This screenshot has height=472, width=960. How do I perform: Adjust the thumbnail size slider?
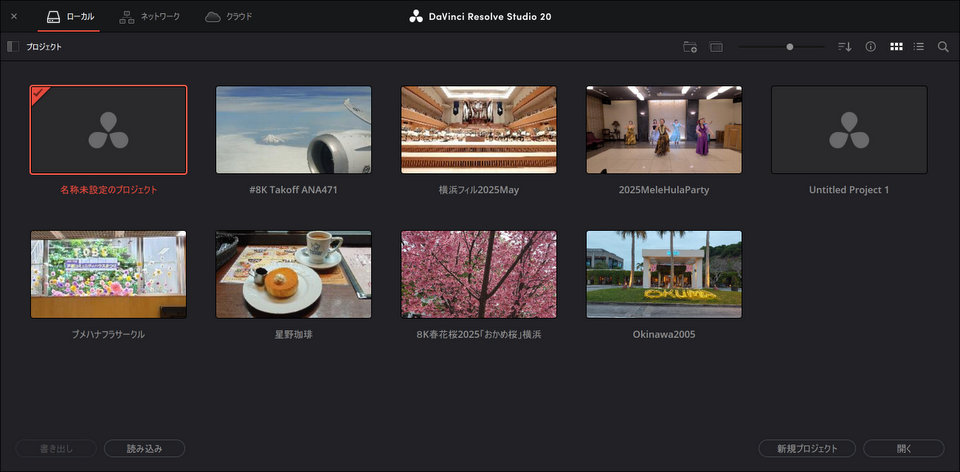click(789, 47)
